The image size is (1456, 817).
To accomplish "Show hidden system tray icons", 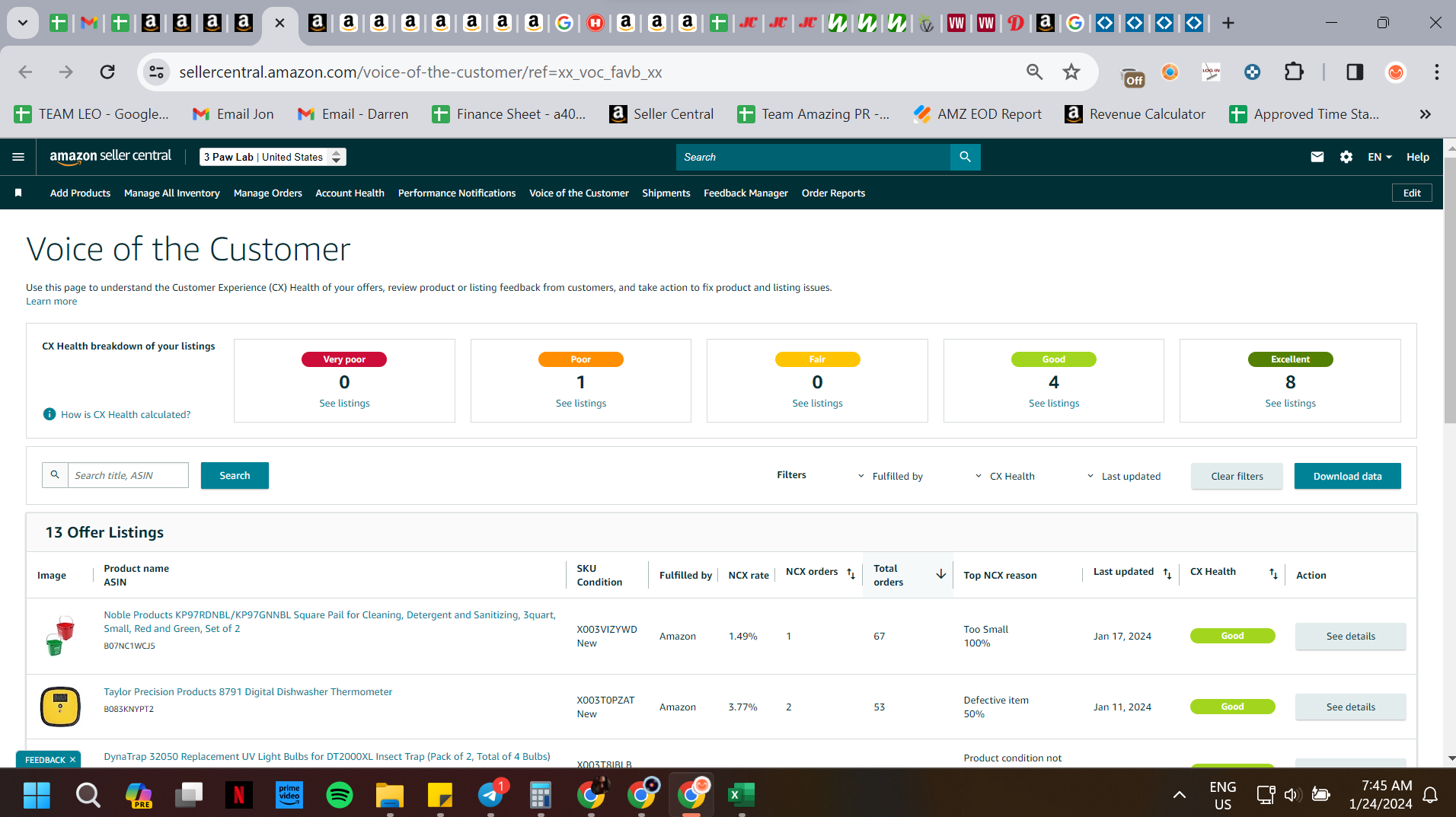I will 1179,795.
